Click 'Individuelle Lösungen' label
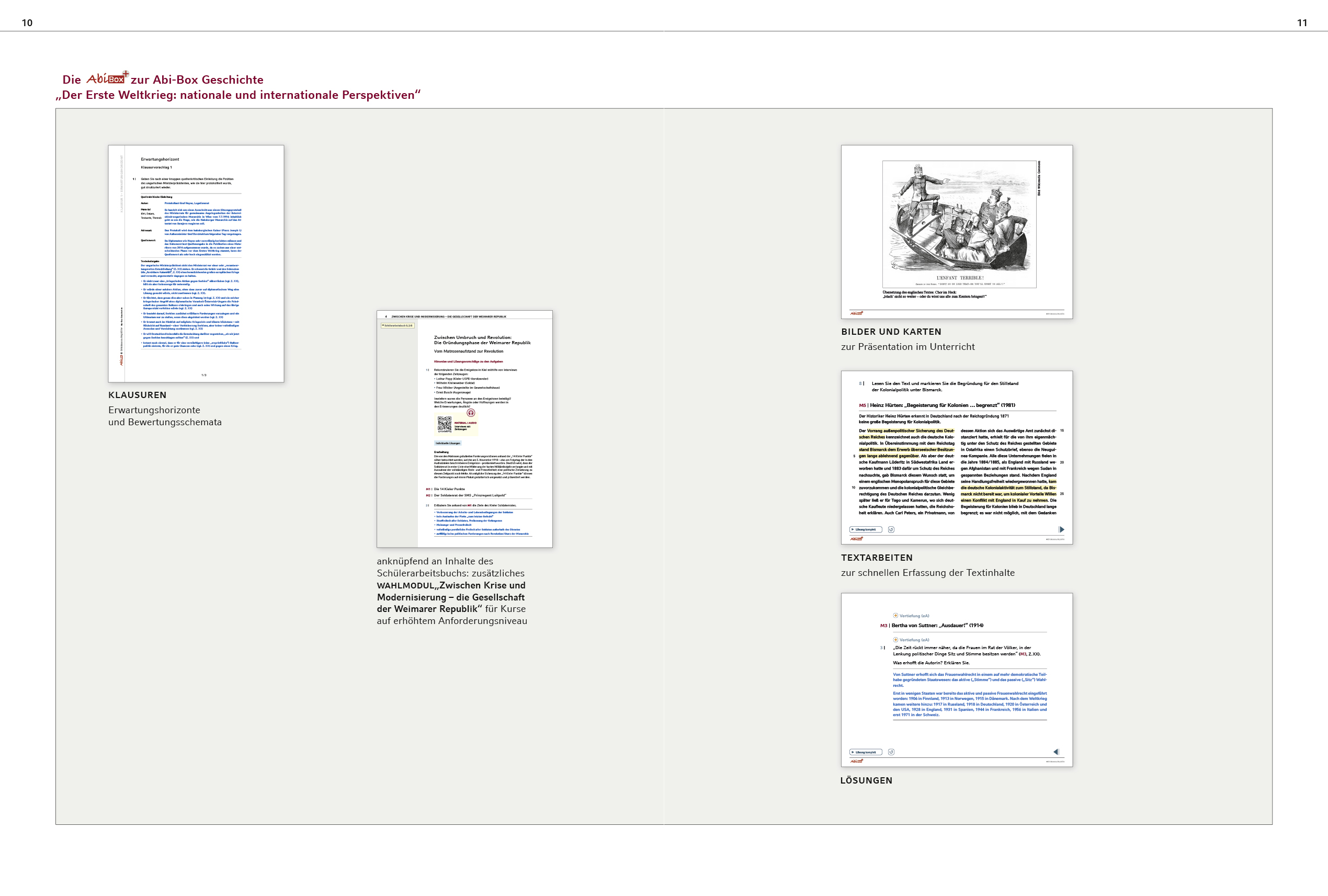The image size is (1328, 896). coord(447,444)
